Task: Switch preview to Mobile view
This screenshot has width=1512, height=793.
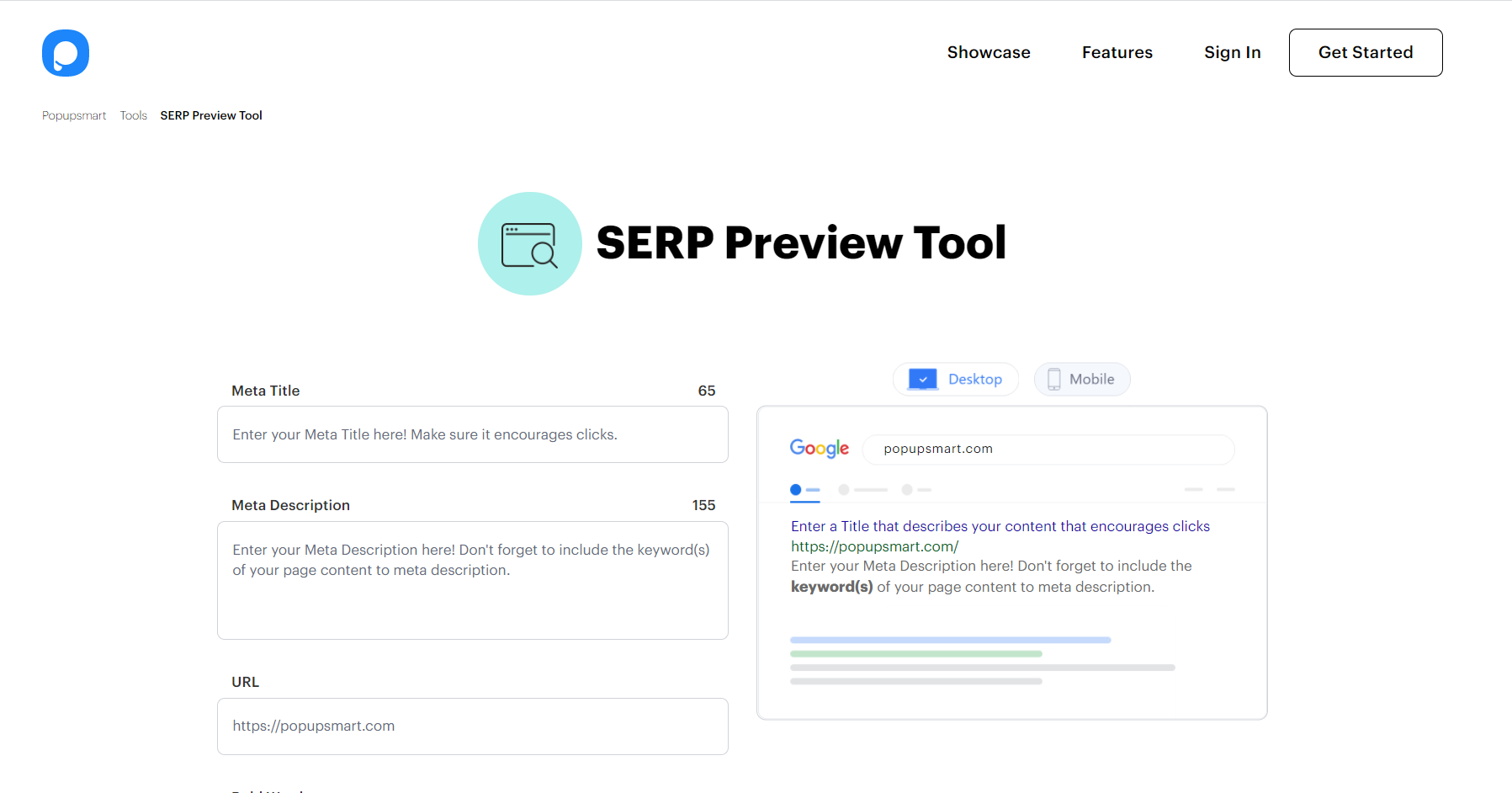Action: pyautogui.click(x=1082, y=380)
